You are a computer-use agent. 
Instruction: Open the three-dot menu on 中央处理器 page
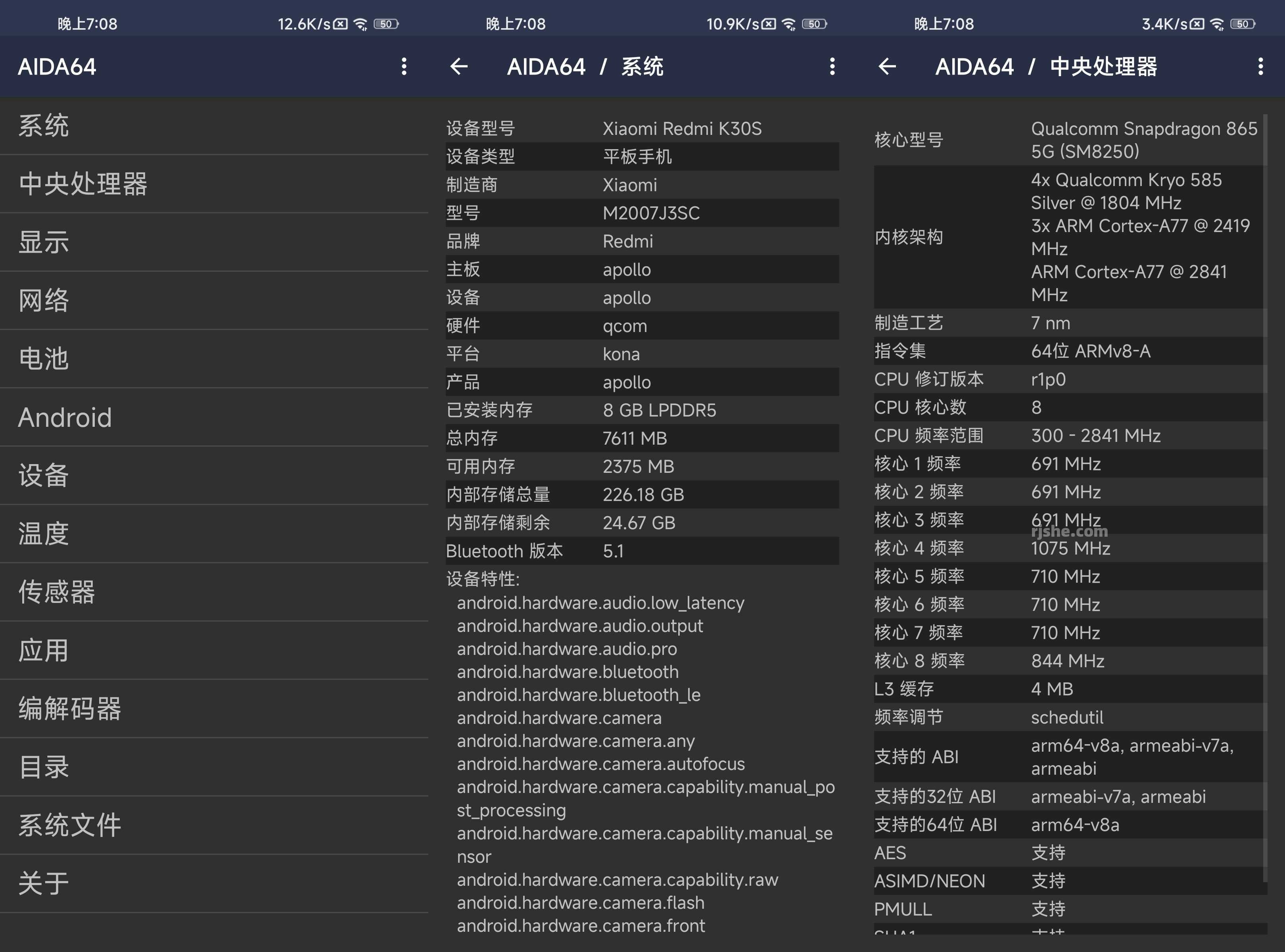pos(1260,66)
